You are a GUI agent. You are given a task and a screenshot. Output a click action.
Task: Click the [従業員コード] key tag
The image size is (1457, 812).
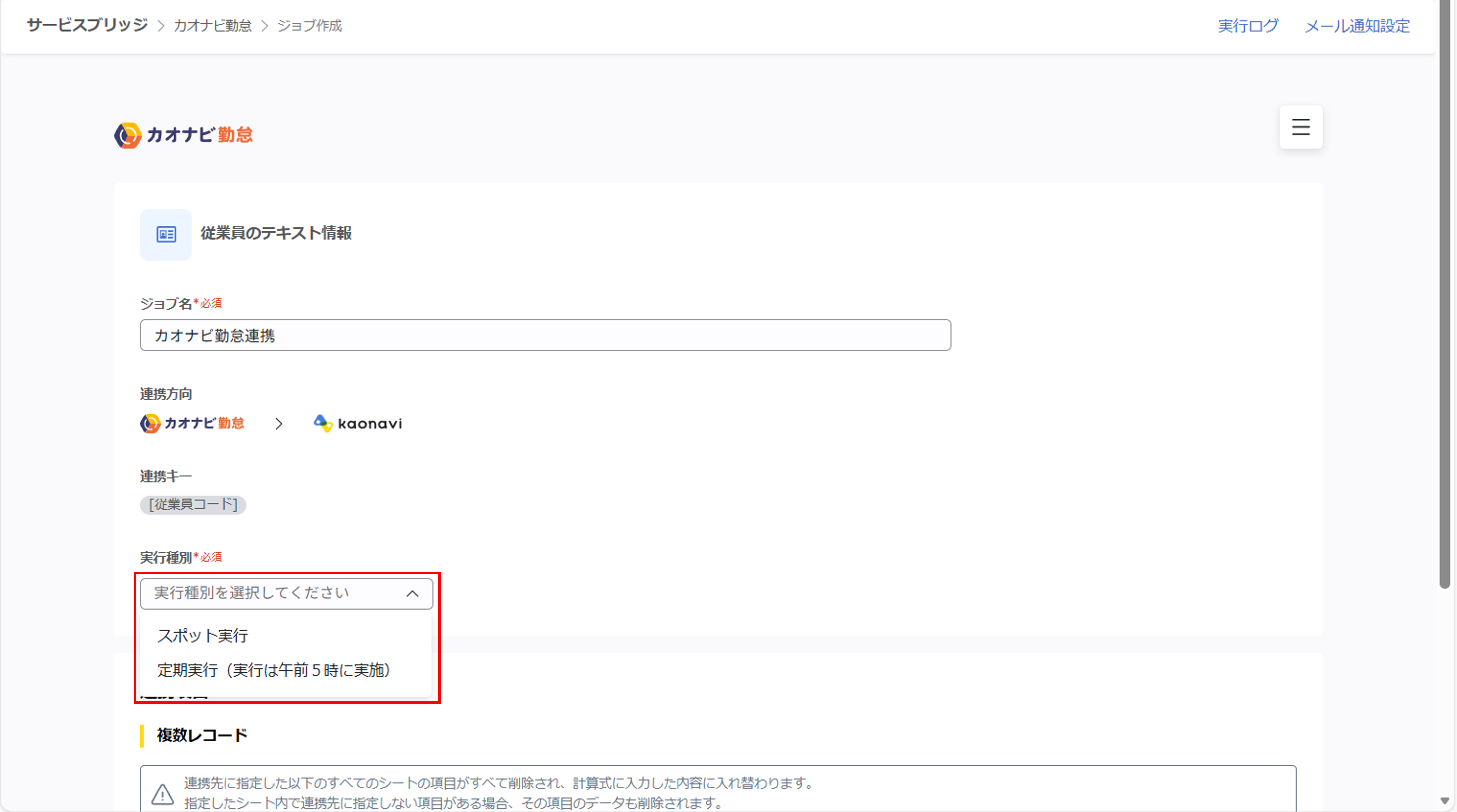point(193,504)
